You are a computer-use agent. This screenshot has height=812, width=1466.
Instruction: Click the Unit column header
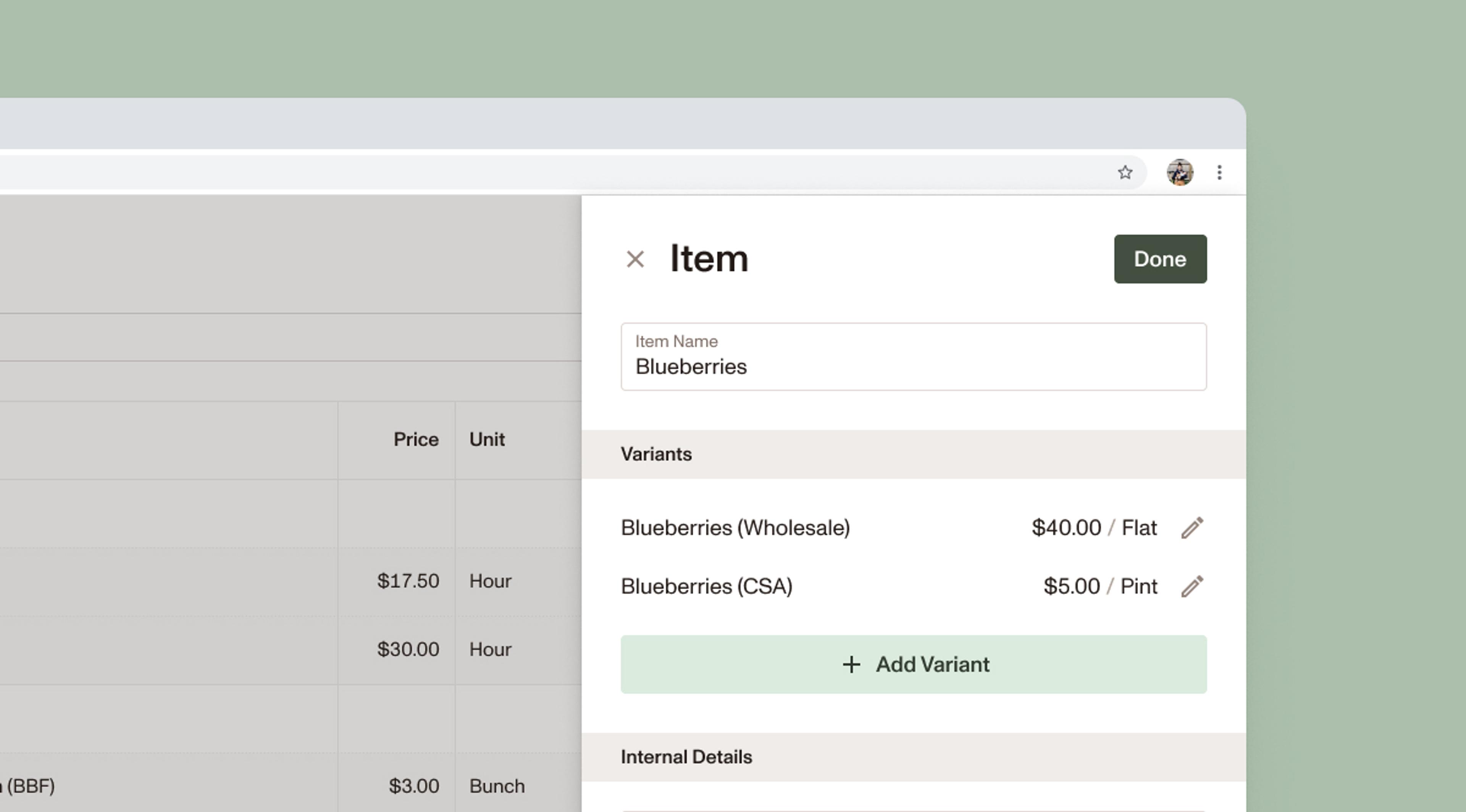coord(487,440)
